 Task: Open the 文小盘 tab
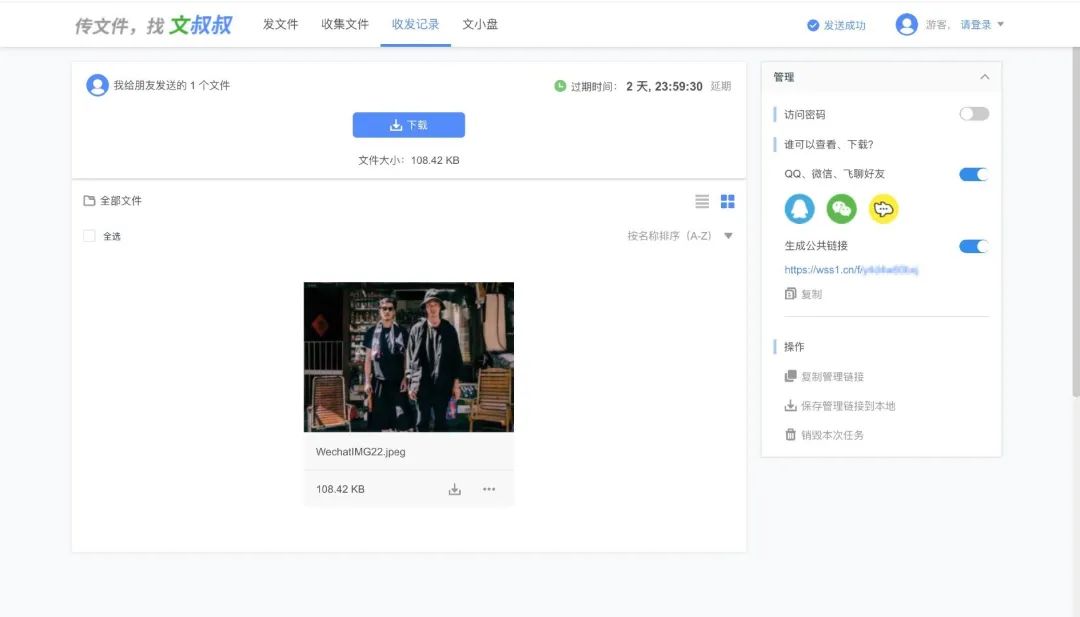click(480, 25)
